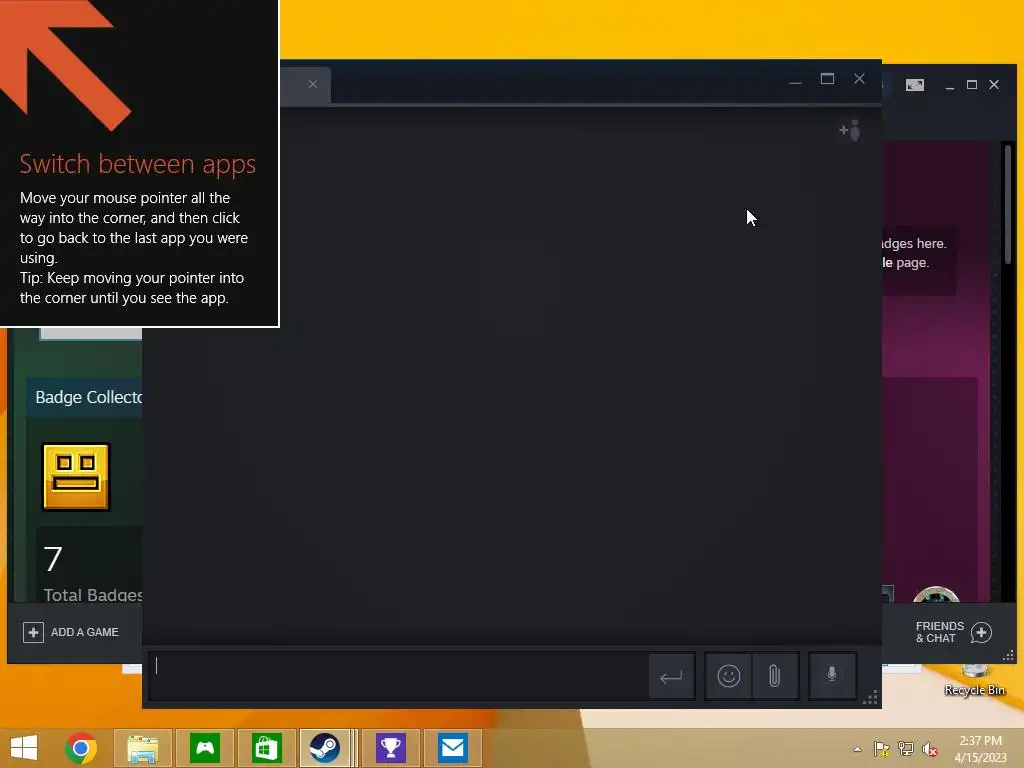
Task: Maximize the Steam chat window
Action: click(827, 79)
